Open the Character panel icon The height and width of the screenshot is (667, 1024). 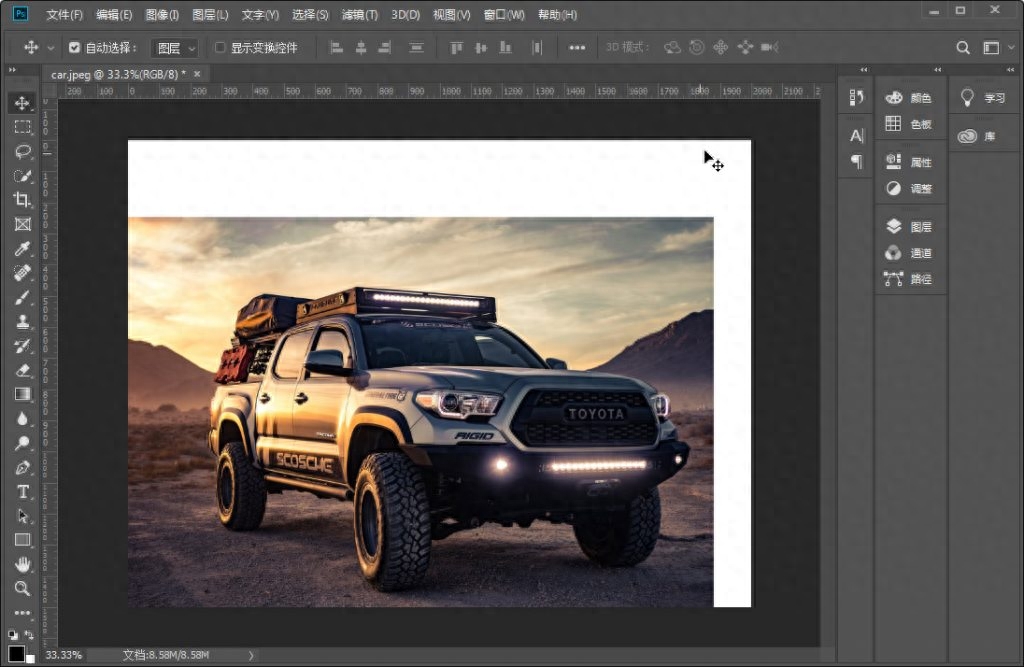tap(856, 135)
